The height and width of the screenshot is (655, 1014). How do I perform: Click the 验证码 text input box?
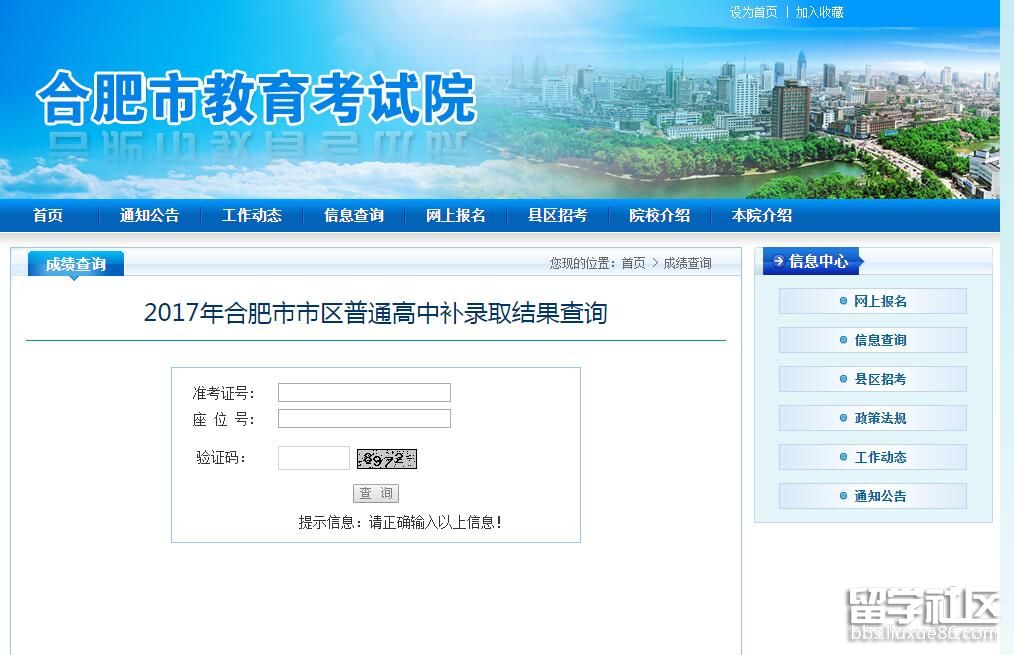click(x=314, y=458)
